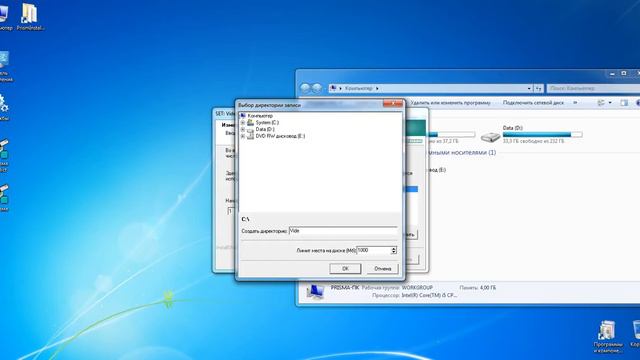Select DVD RW дисковод (E:) in the tree

click(280, 136)
